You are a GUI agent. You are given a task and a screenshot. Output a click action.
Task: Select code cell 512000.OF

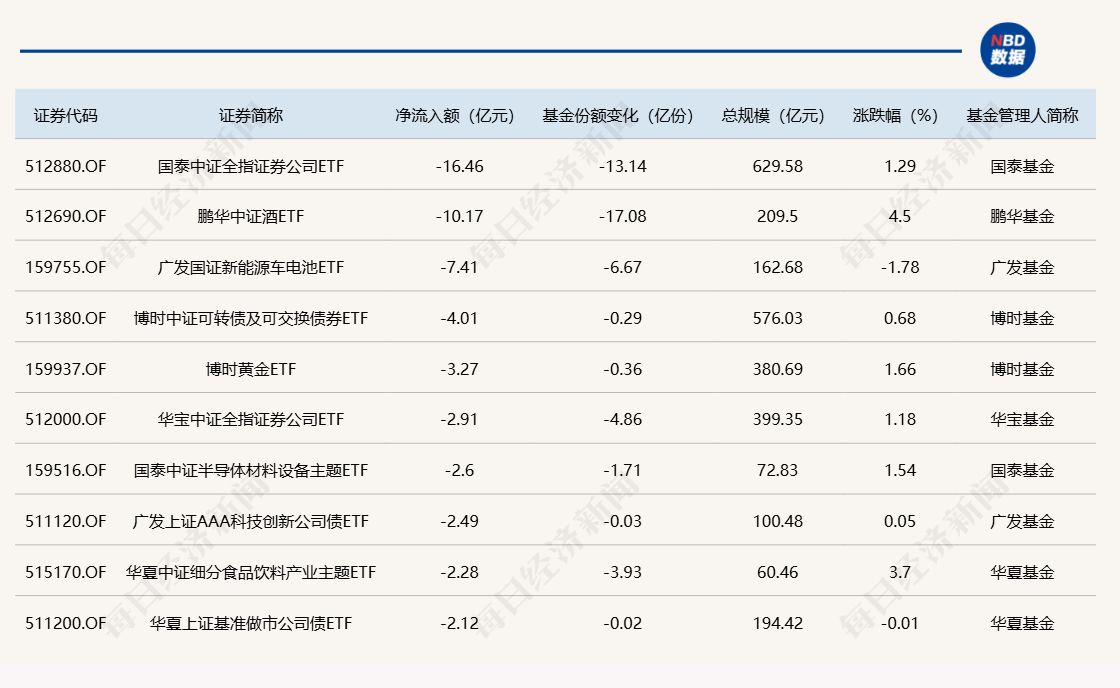(66, 419)
